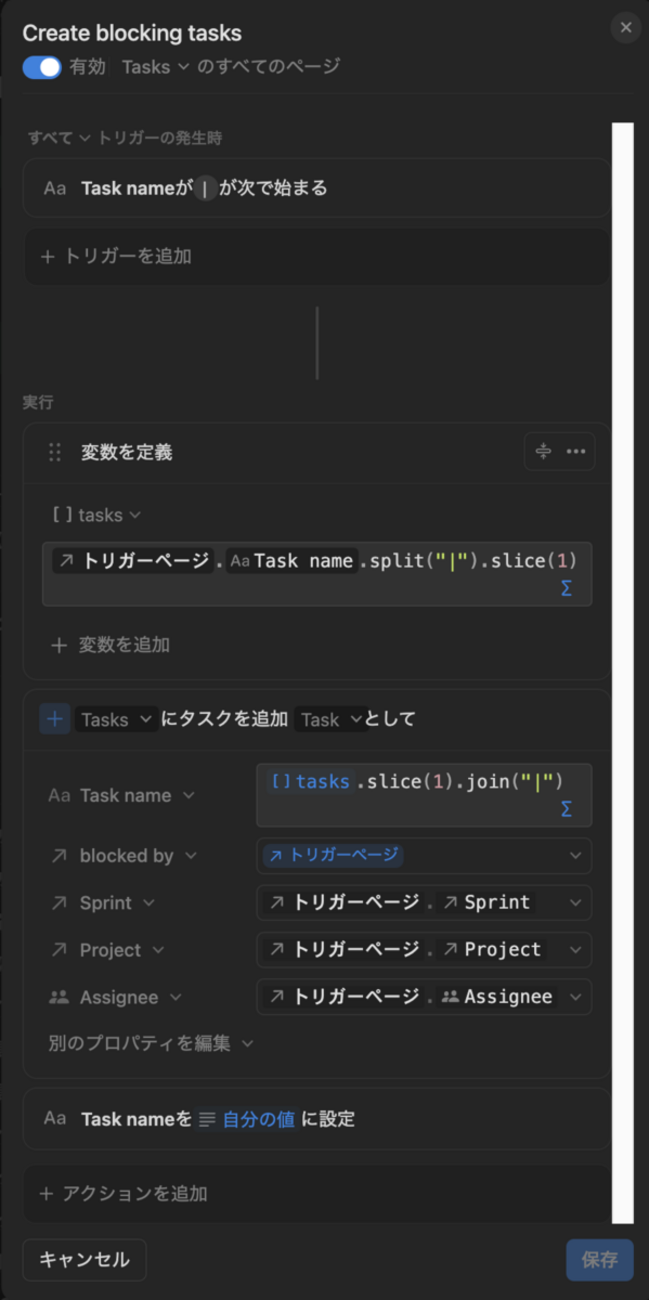Expand 別のプロパティを編集
This screenshot has width=649, height=1300.
coord(151,1043)
